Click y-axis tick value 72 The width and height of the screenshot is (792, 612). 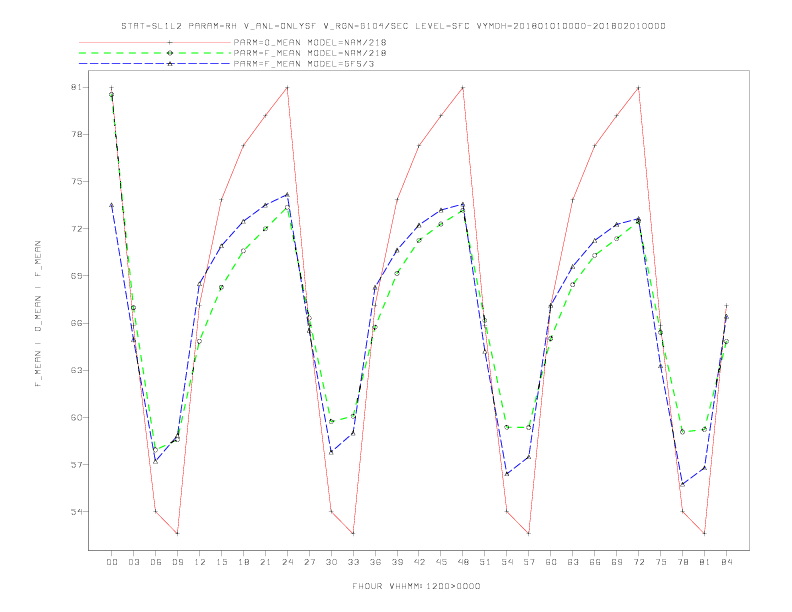[x=76, y=229]
